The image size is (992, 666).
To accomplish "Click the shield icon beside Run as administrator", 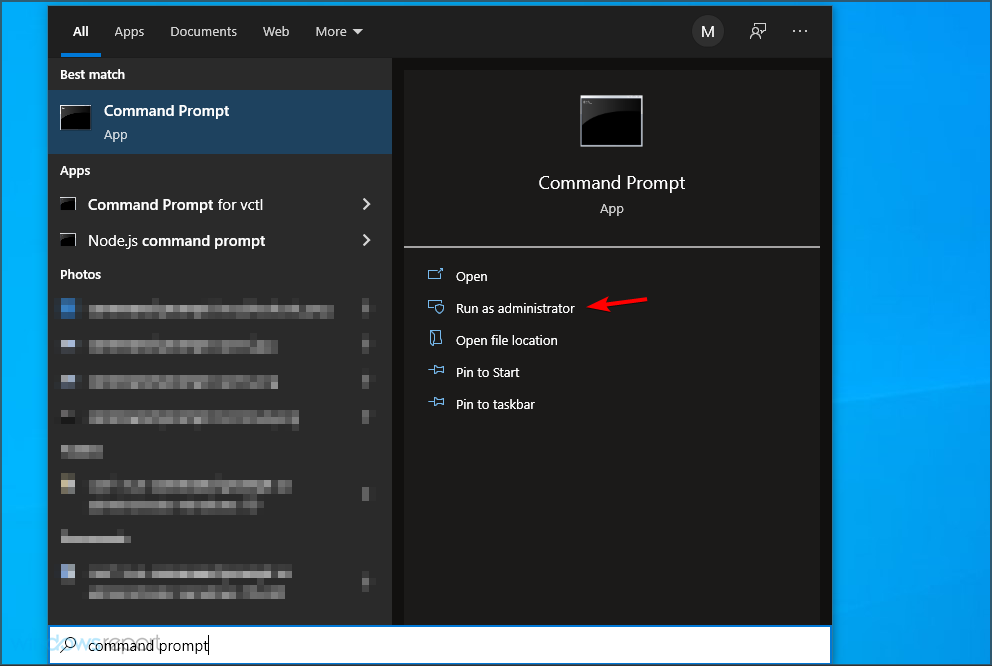I will point(437,308).
